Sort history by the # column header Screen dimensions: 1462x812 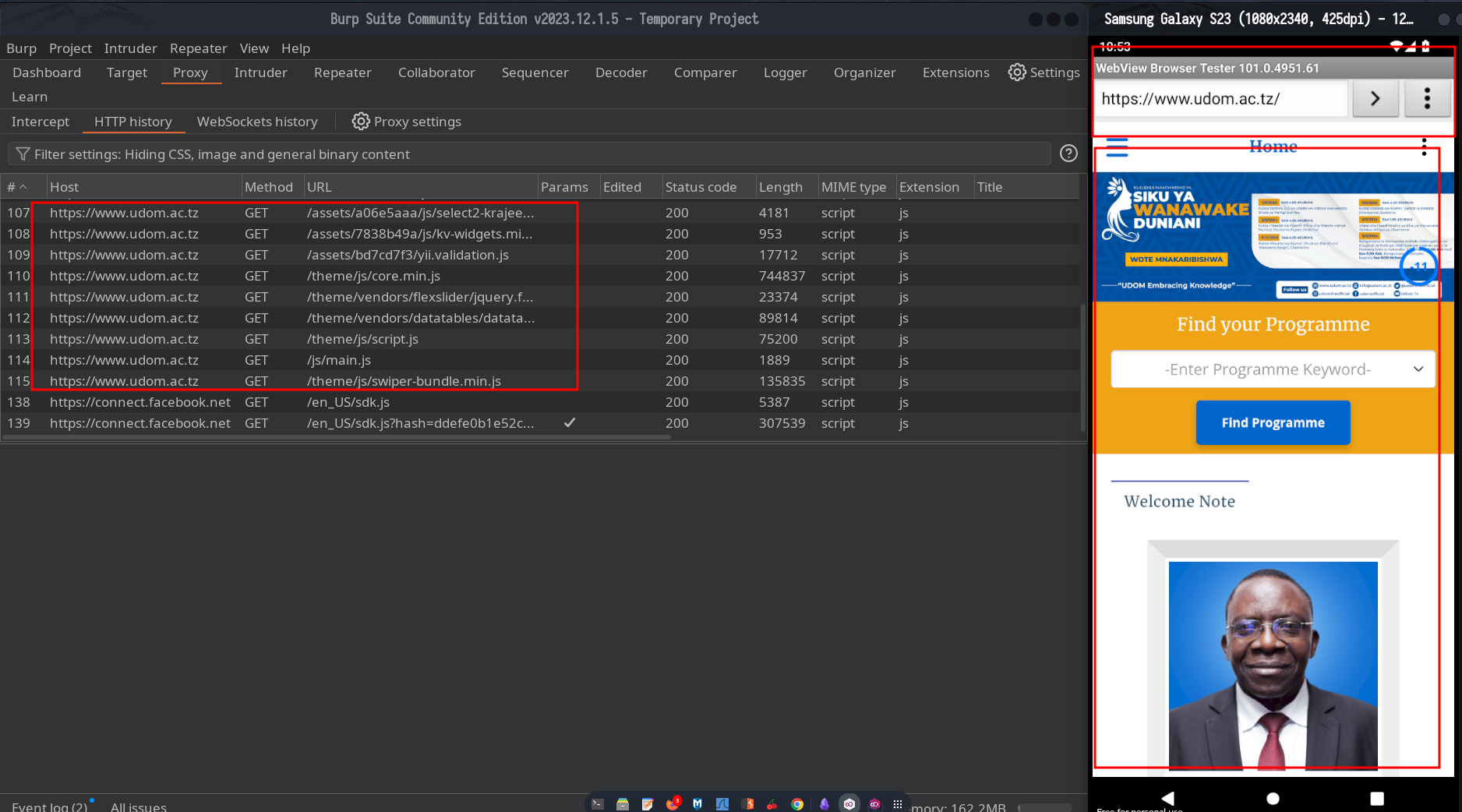pyautogui.click(x=17, y=187)
